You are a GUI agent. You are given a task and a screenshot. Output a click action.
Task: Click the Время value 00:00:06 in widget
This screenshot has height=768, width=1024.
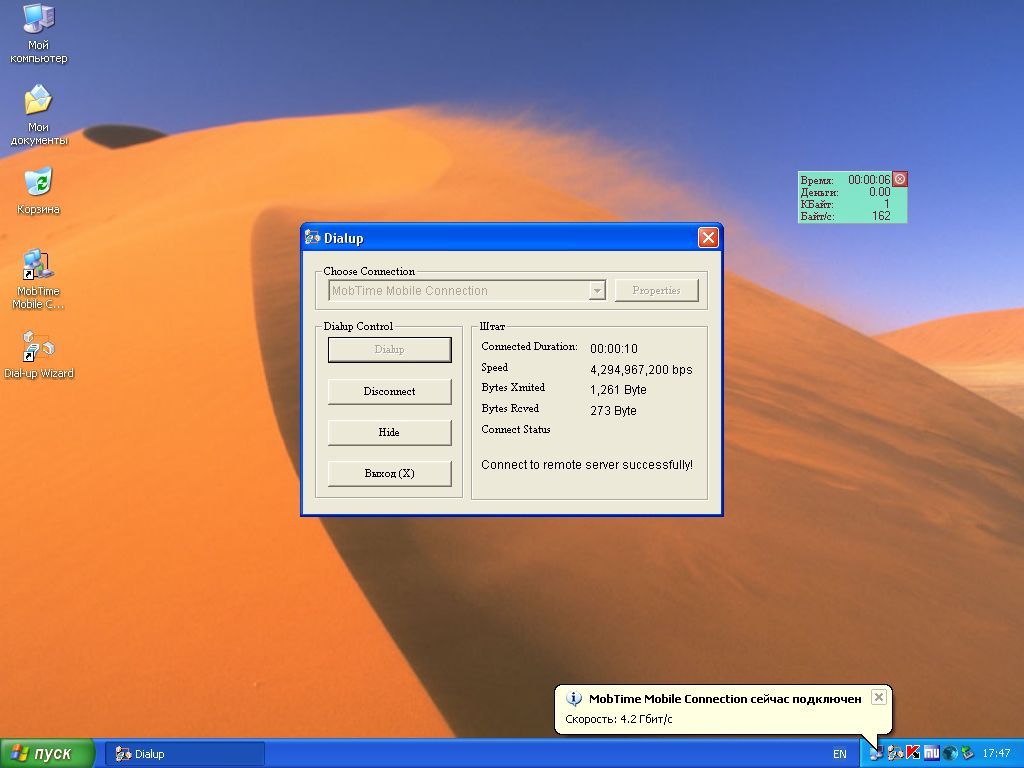869,180
